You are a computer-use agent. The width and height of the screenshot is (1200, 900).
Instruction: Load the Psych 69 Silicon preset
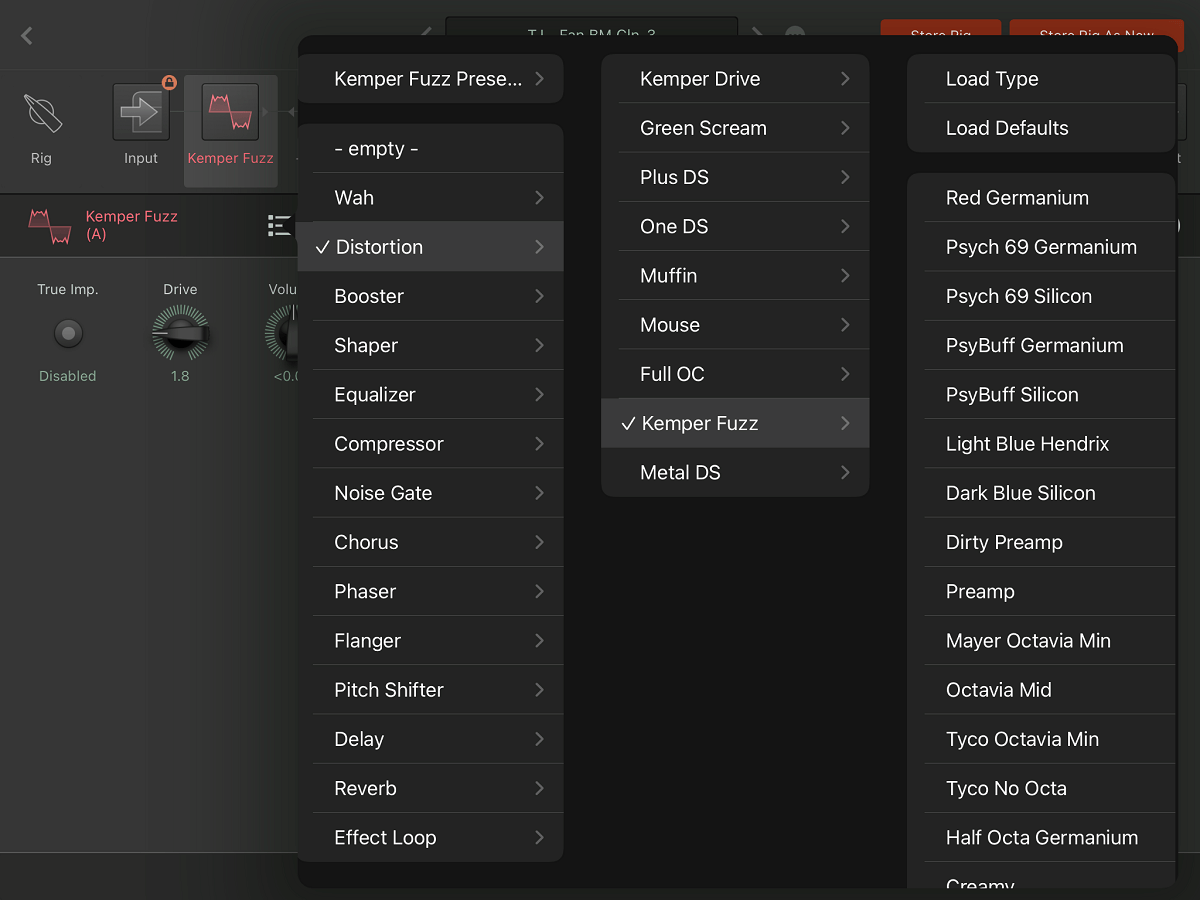1041,296
